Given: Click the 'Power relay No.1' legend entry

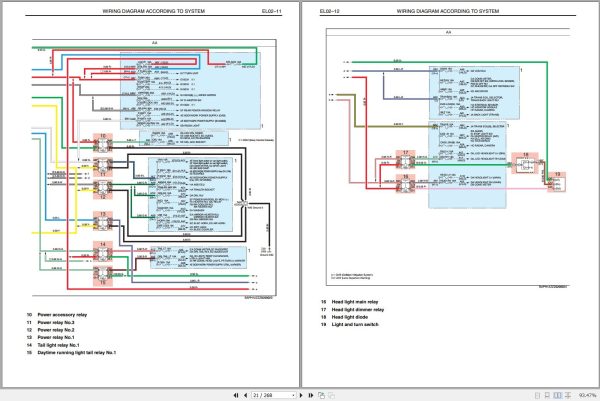Looking at the screenshot, I should [56, 337].
